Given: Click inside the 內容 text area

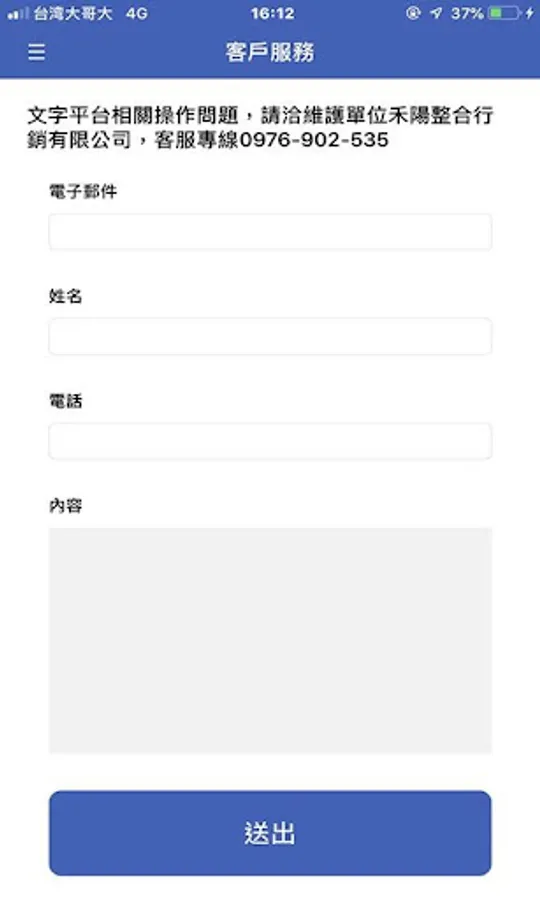Looking at the screenshot, I should pos(270,641).
